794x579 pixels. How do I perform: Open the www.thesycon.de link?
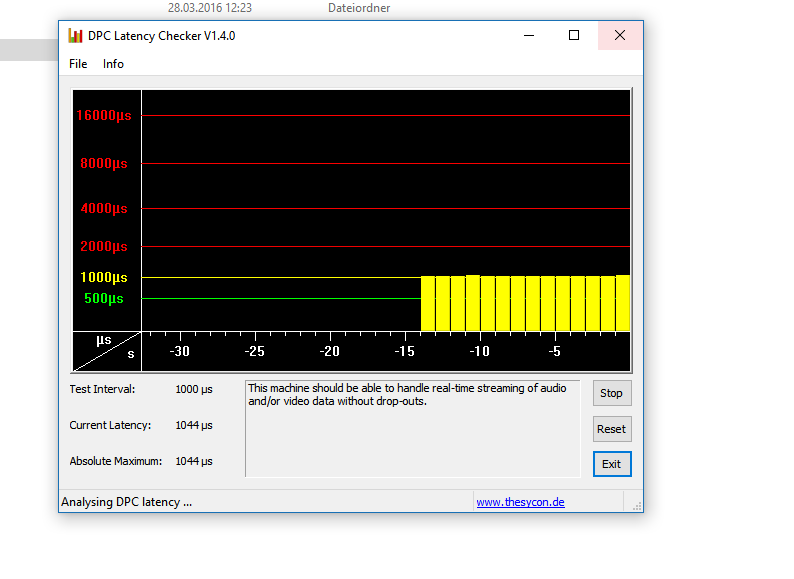pyautogui.click(x=521, y=502)
